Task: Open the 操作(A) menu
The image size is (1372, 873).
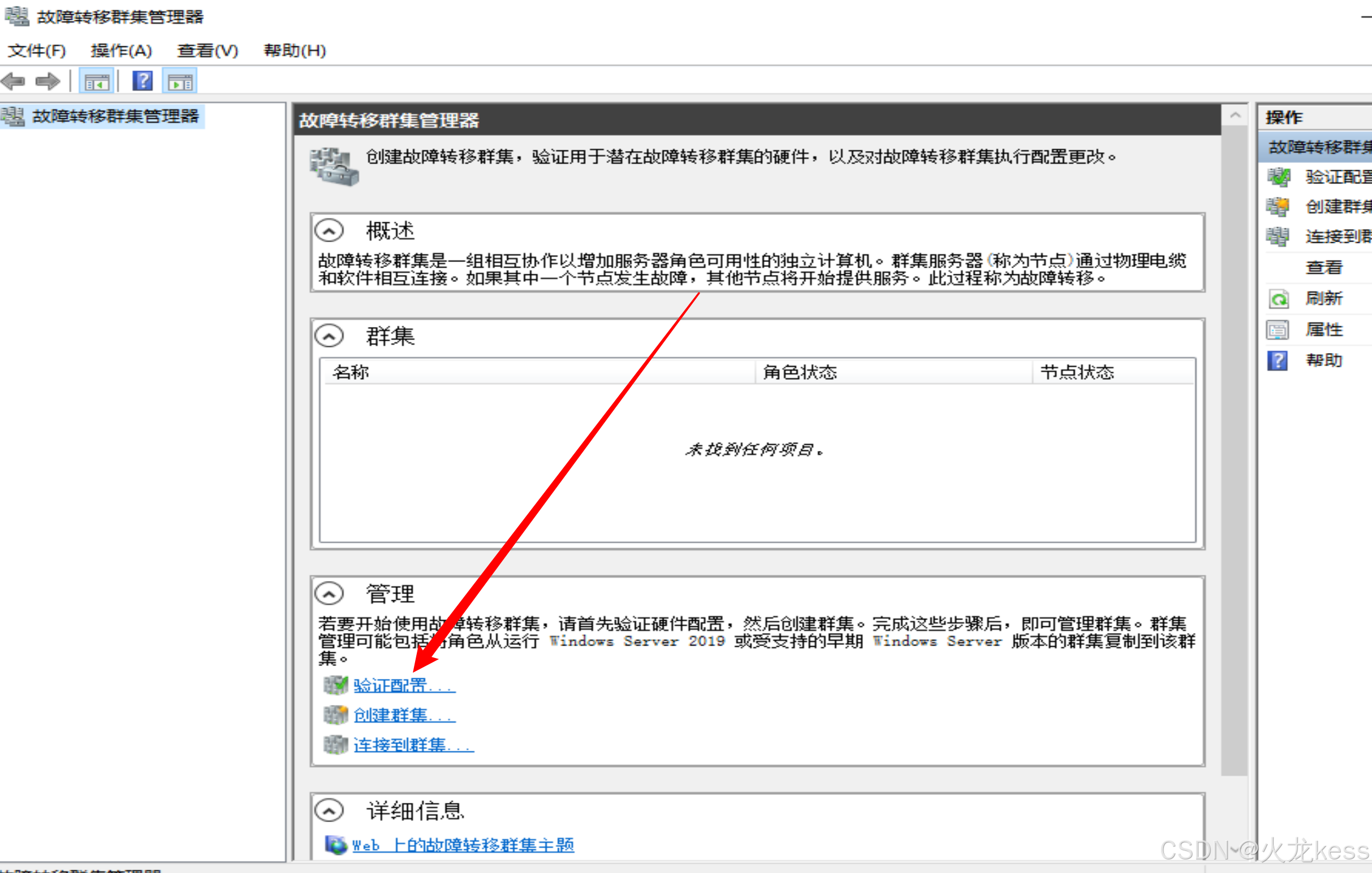Action: click(121, 51)
